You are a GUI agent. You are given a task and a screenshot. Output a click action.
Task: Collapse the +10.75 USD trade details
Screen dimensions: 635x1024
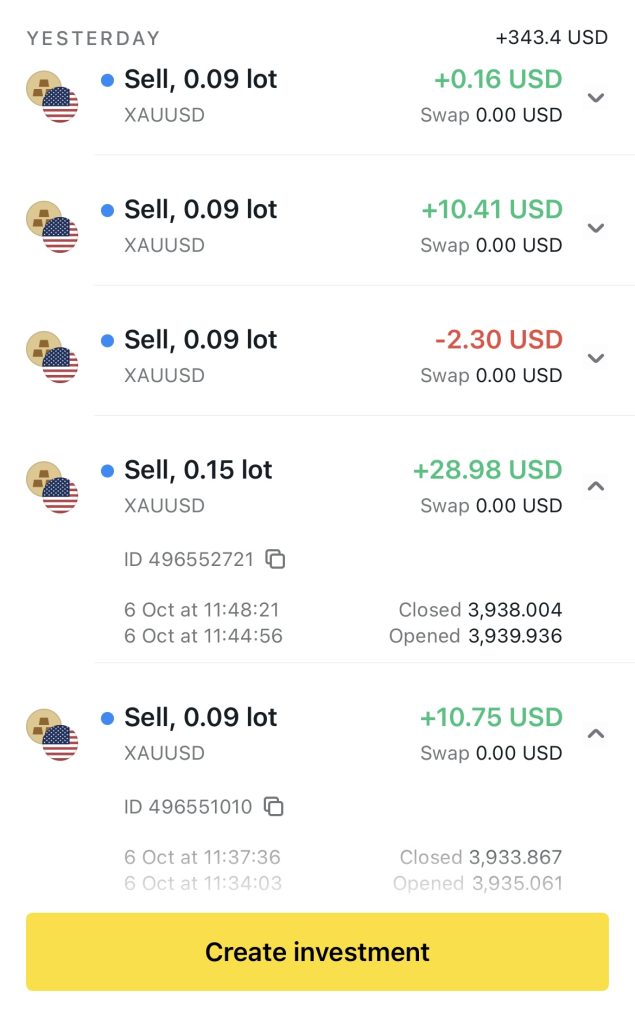click(x=596, y=733)
